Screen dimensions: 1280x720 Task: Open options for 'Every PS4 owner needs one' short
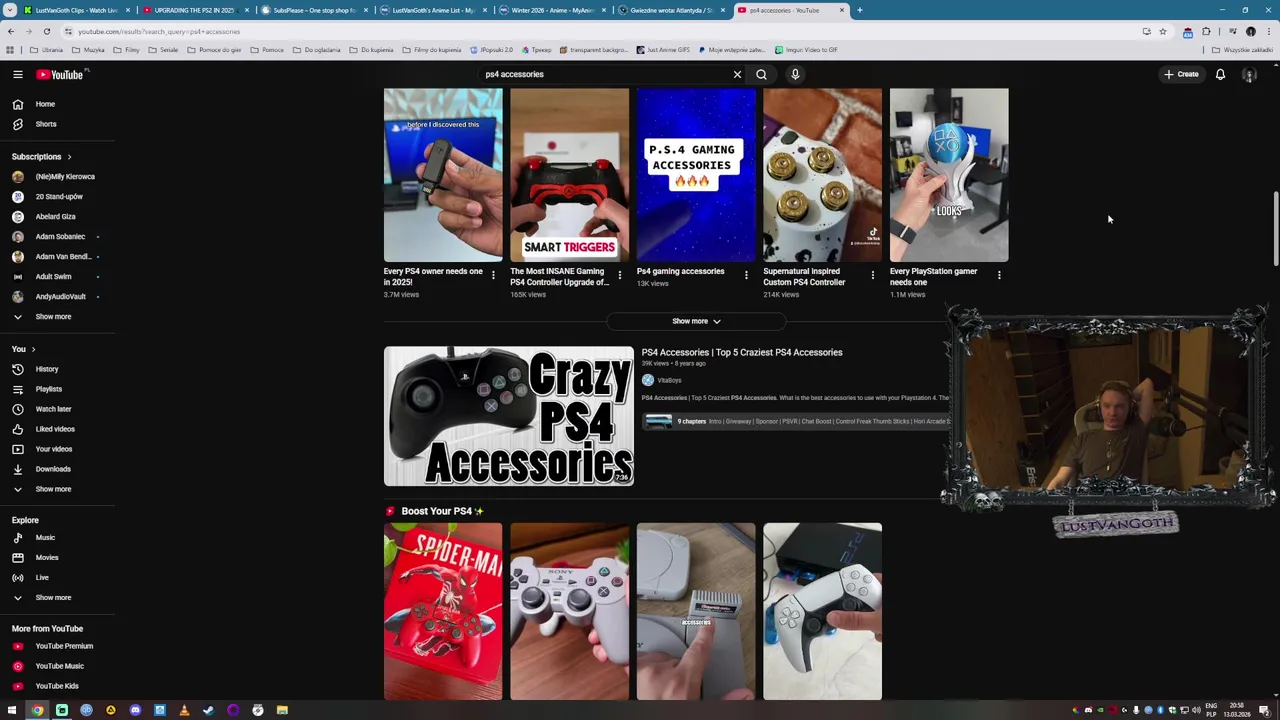point(493,275)
